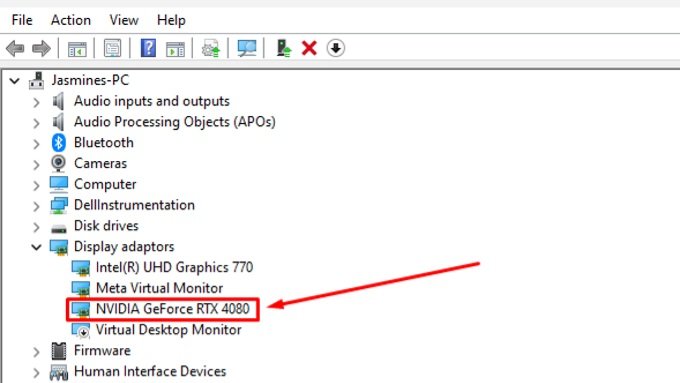Expand the Computer category

tap(36, 186)
